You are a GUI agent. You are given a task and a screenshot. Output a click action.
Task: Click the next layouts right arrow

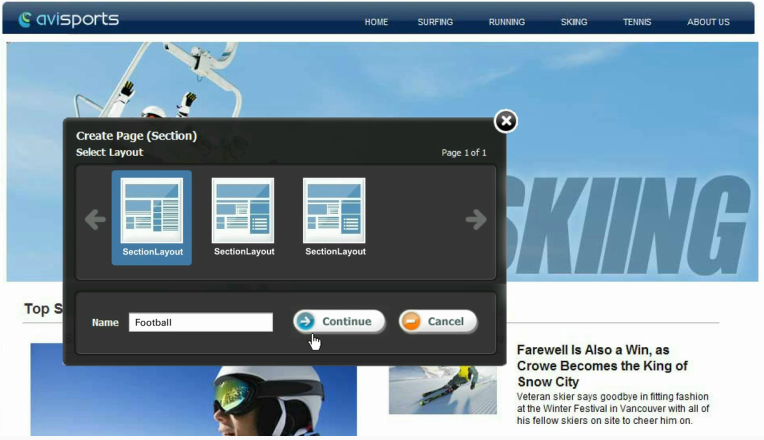coord(476,219)
